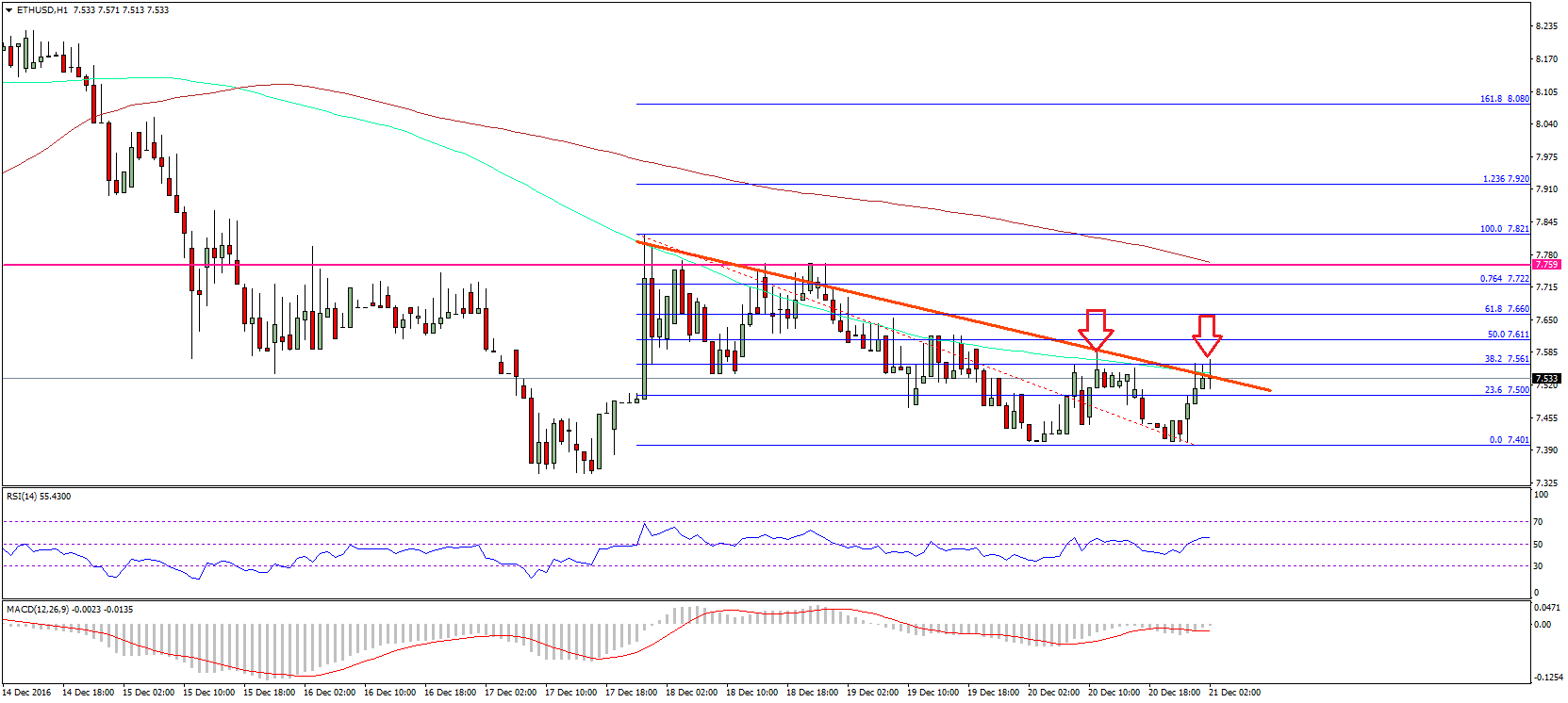Image resolution: width=1568 pixels, height=703 pixels.
Task: Click the 7.325 price axis value
Action: (x=1546, y=482)
